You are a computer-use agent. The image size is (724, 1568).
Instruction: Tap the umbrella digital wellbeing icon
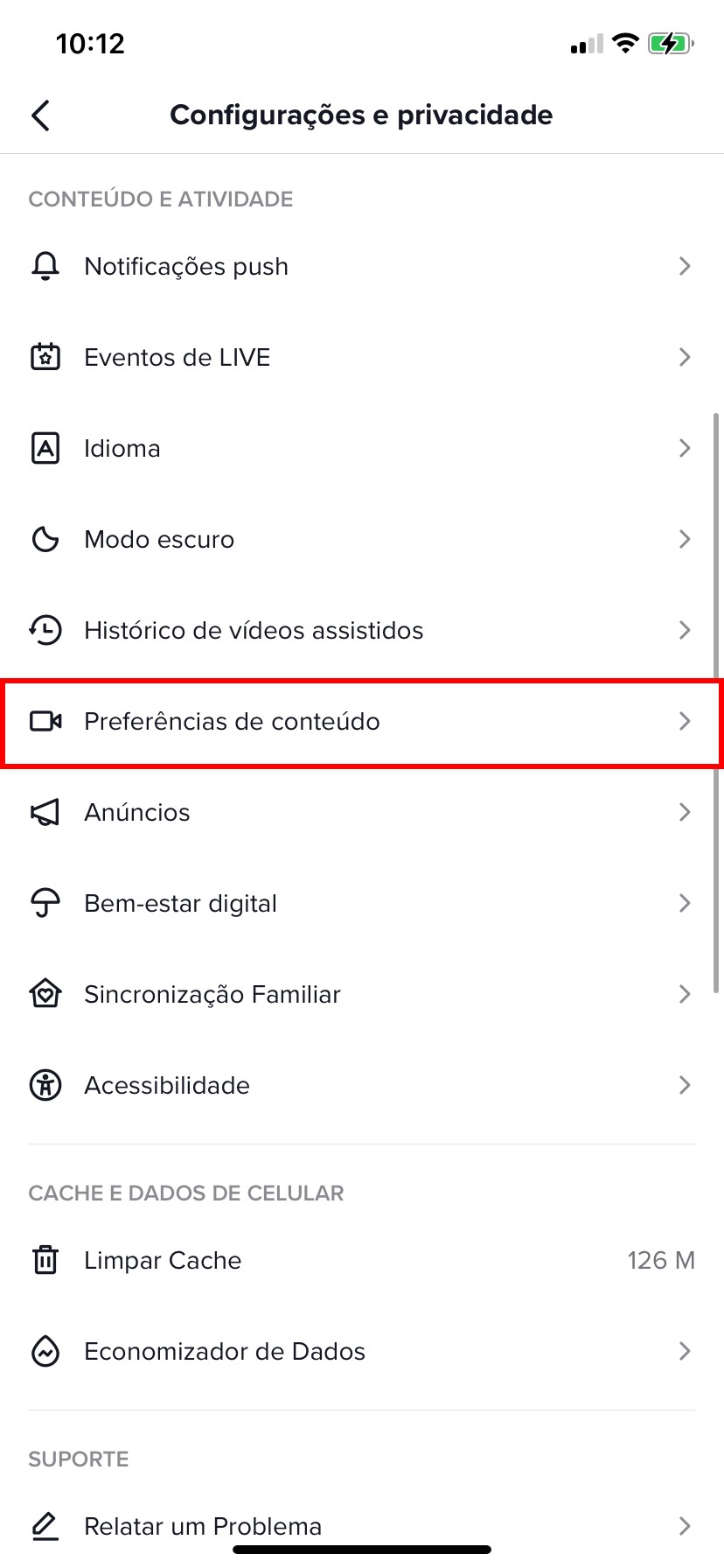coord(45,903)
